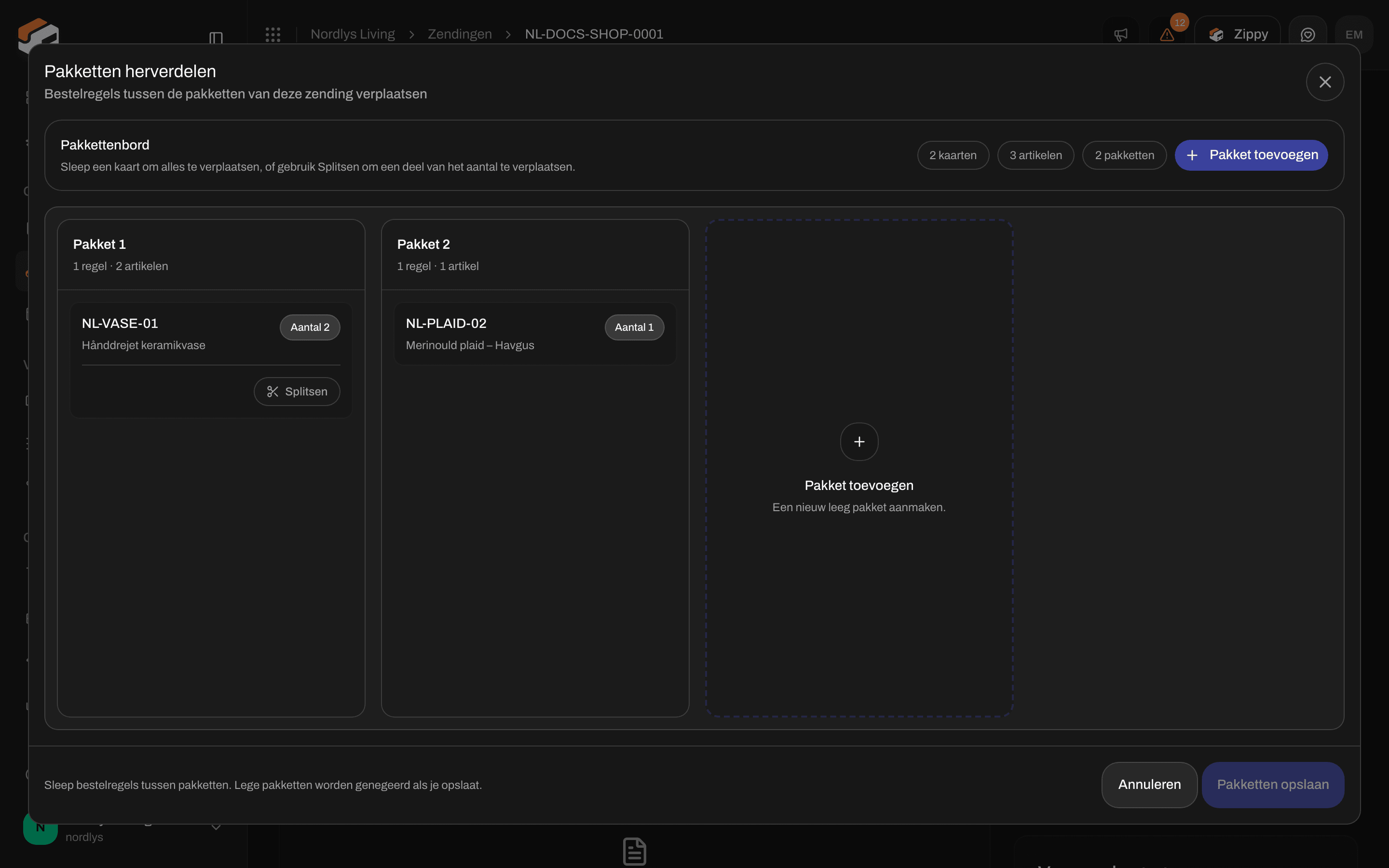Select the NL-PLAID-02 card title
The width and height of the screenshot is (1389, 868).
(446, 323)
